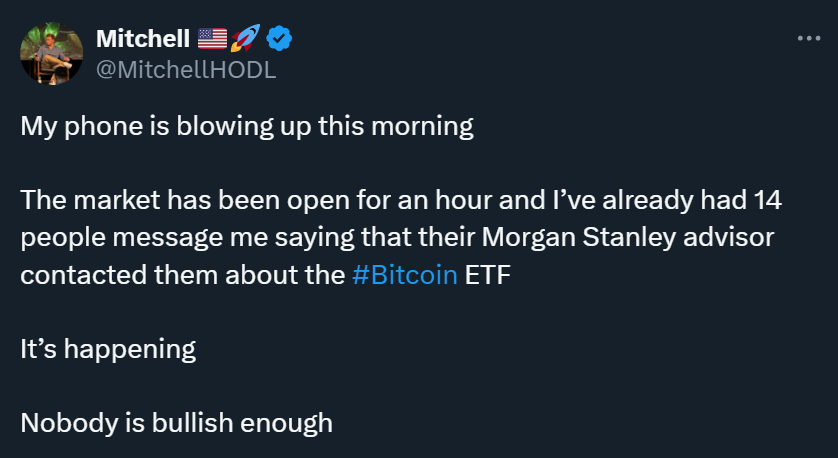Click the US flag emoji beside Mitchell

pyautogui.click(x=212, y=40)
